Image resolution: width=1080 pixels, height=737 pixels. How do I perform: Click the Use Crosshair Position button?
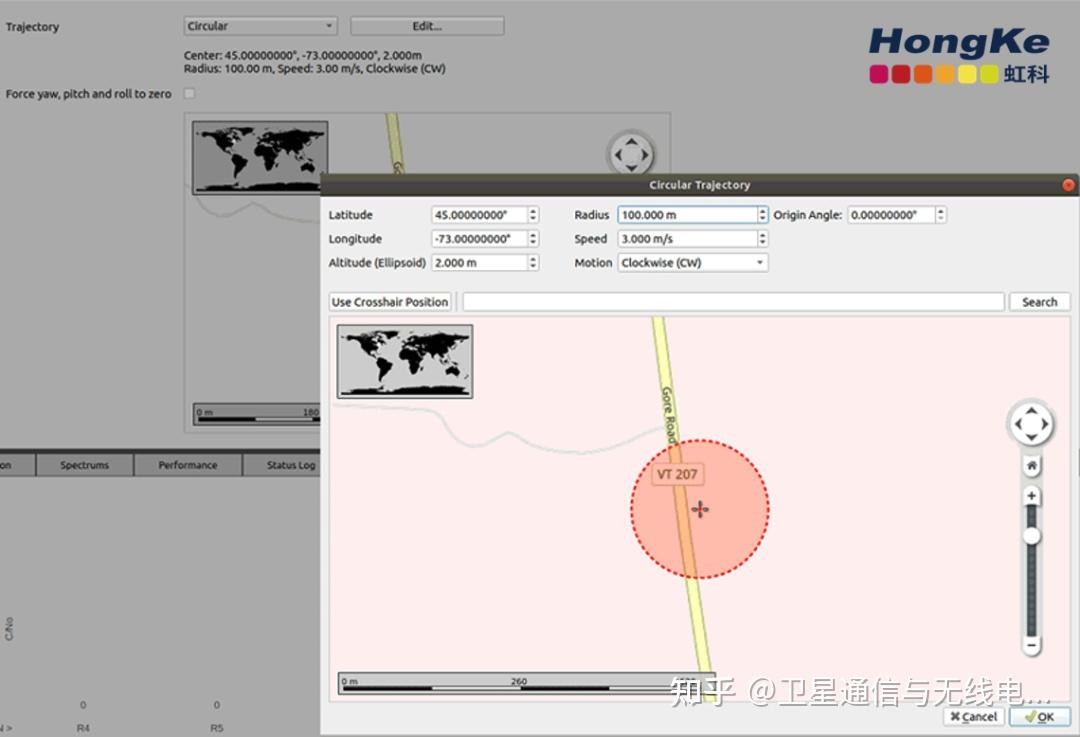389,301
